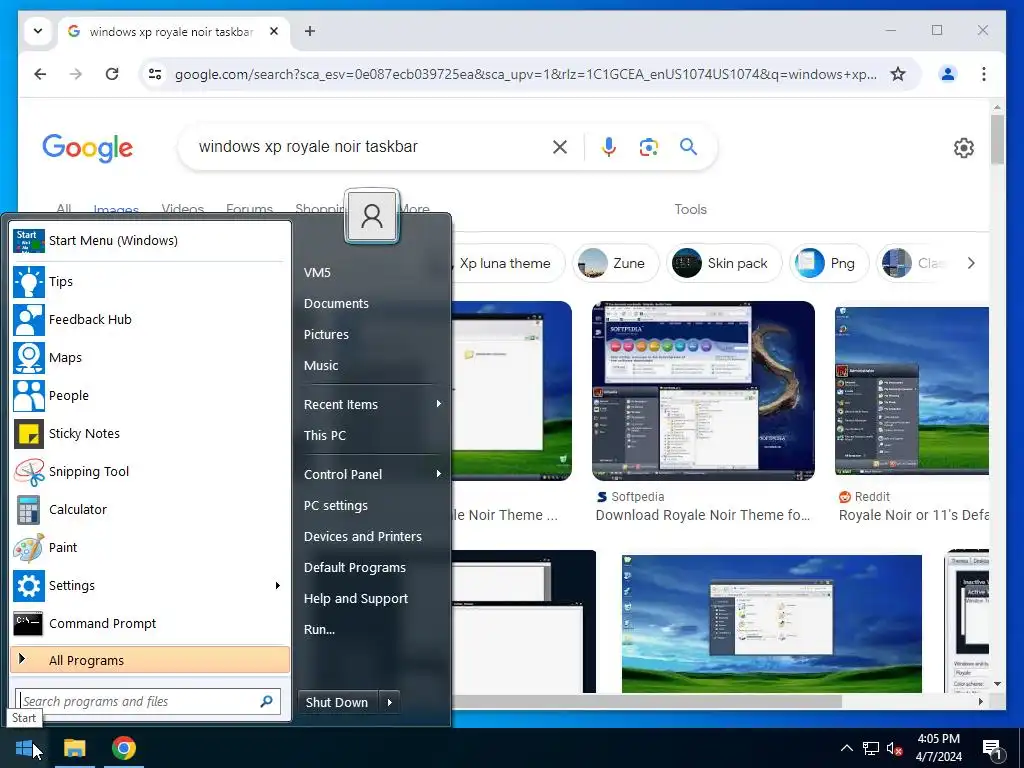Clear the Google search box text

tap(560, 147)
